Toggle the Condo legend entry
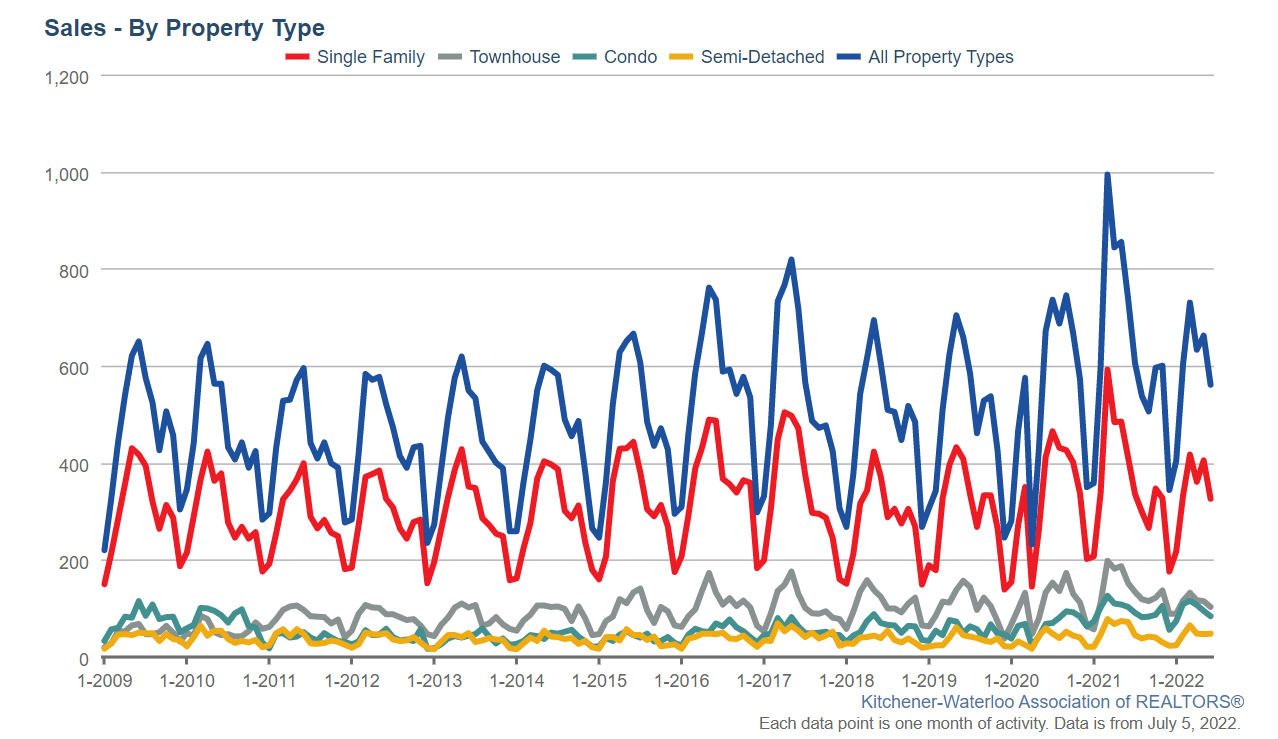Image resolution: width=1278 pixels, height=739 pixels. [x=615, y=57]
